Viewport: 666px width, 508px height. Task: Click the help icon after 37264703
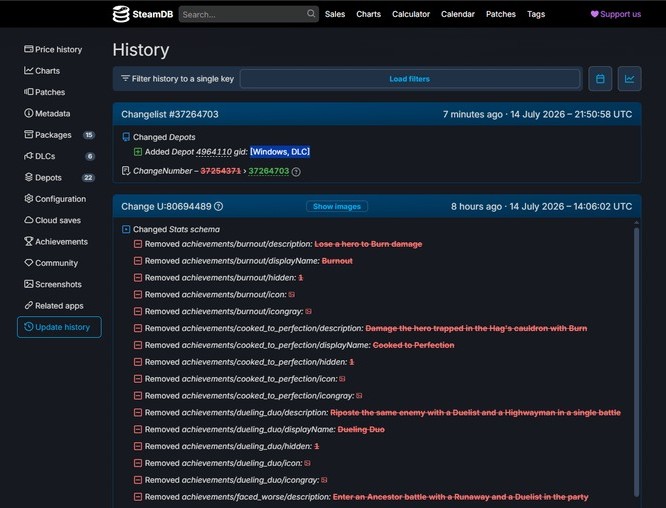pyautogui.click(x=296, y=172)
